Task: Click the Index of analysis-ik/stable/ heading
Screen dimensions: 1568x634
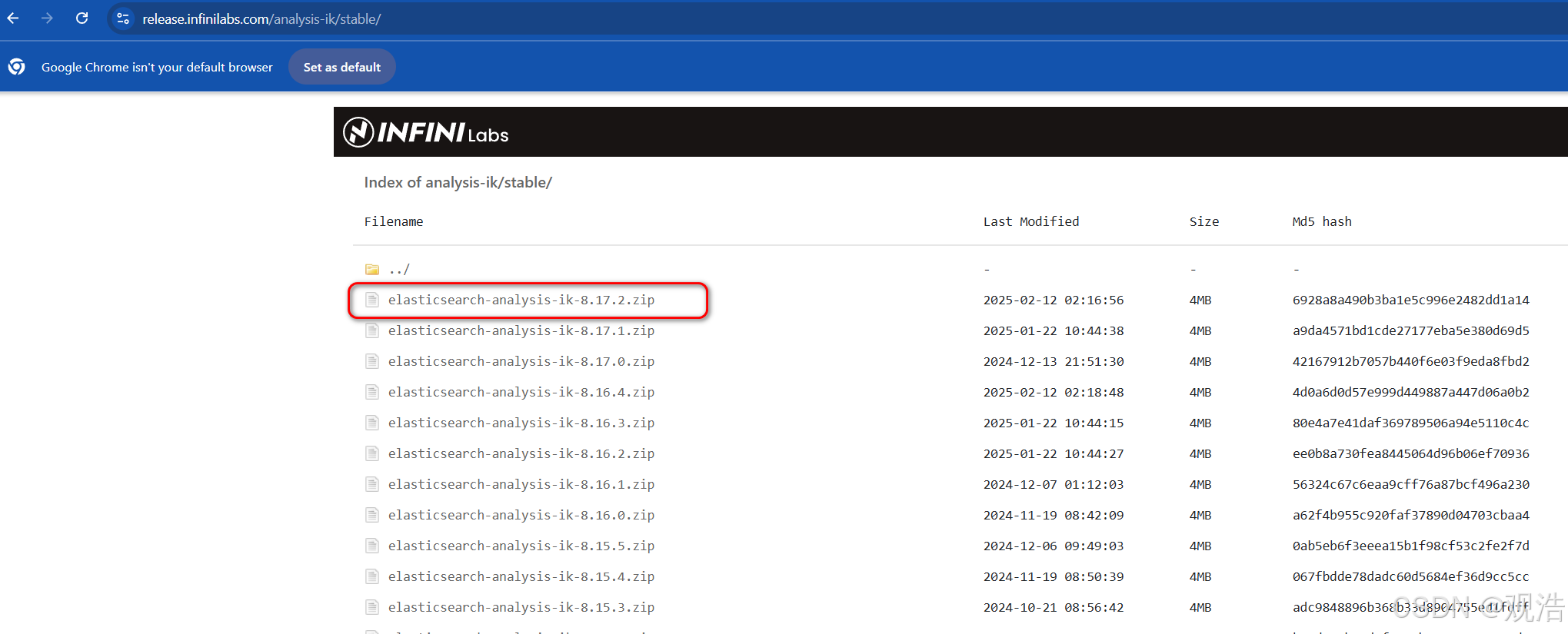Action: (x=458, y=182)
